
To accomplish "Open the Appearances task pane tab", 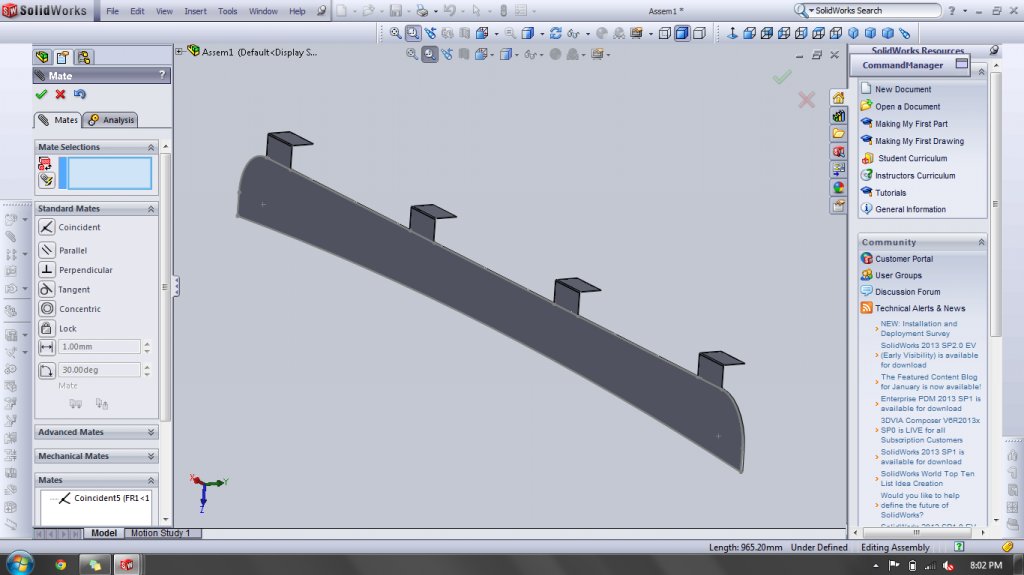I will (x=839, y=188).
